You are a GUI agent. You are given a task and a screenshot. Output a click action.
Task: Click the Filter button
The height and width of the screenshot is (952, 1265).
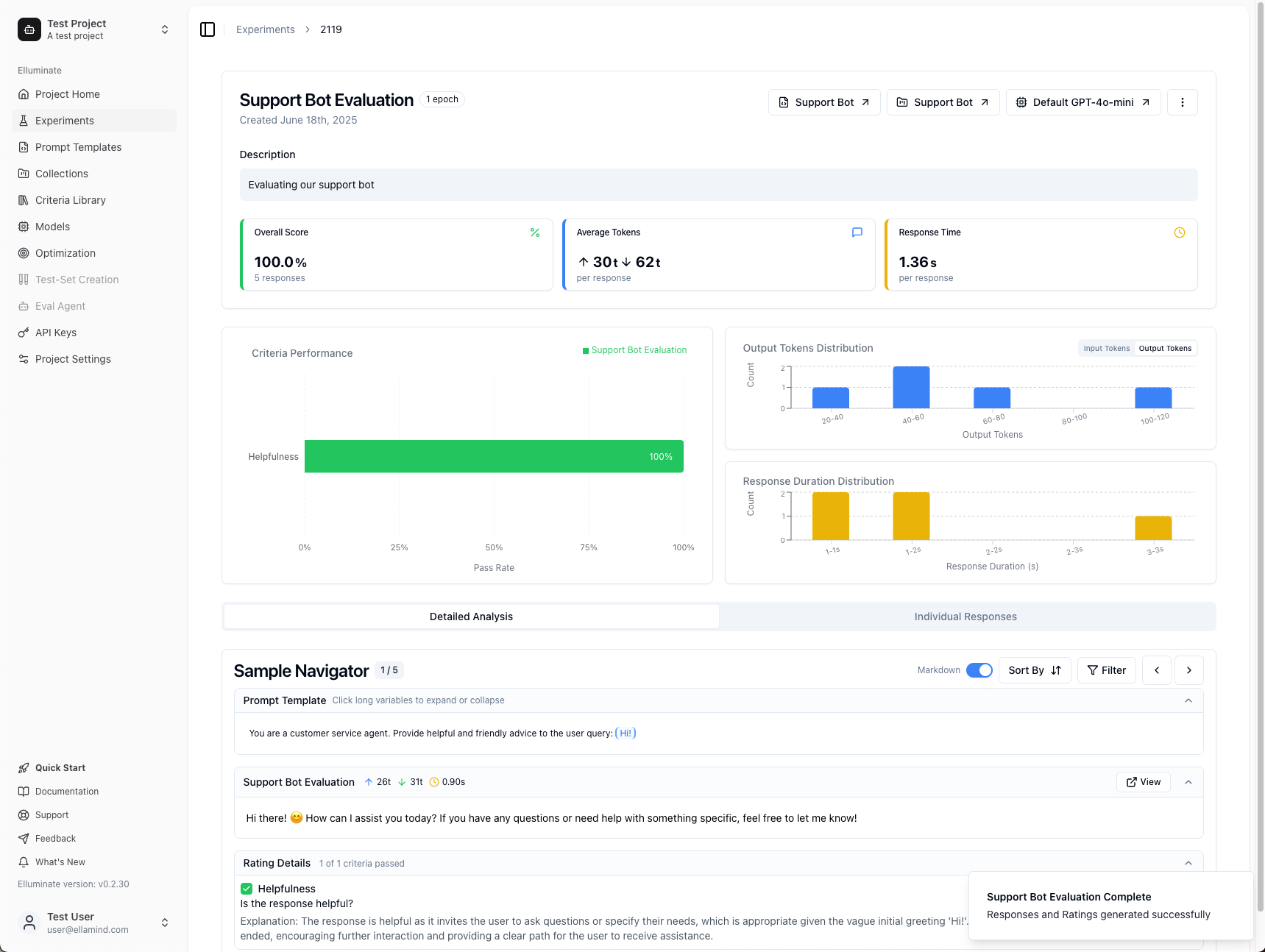1107,670
